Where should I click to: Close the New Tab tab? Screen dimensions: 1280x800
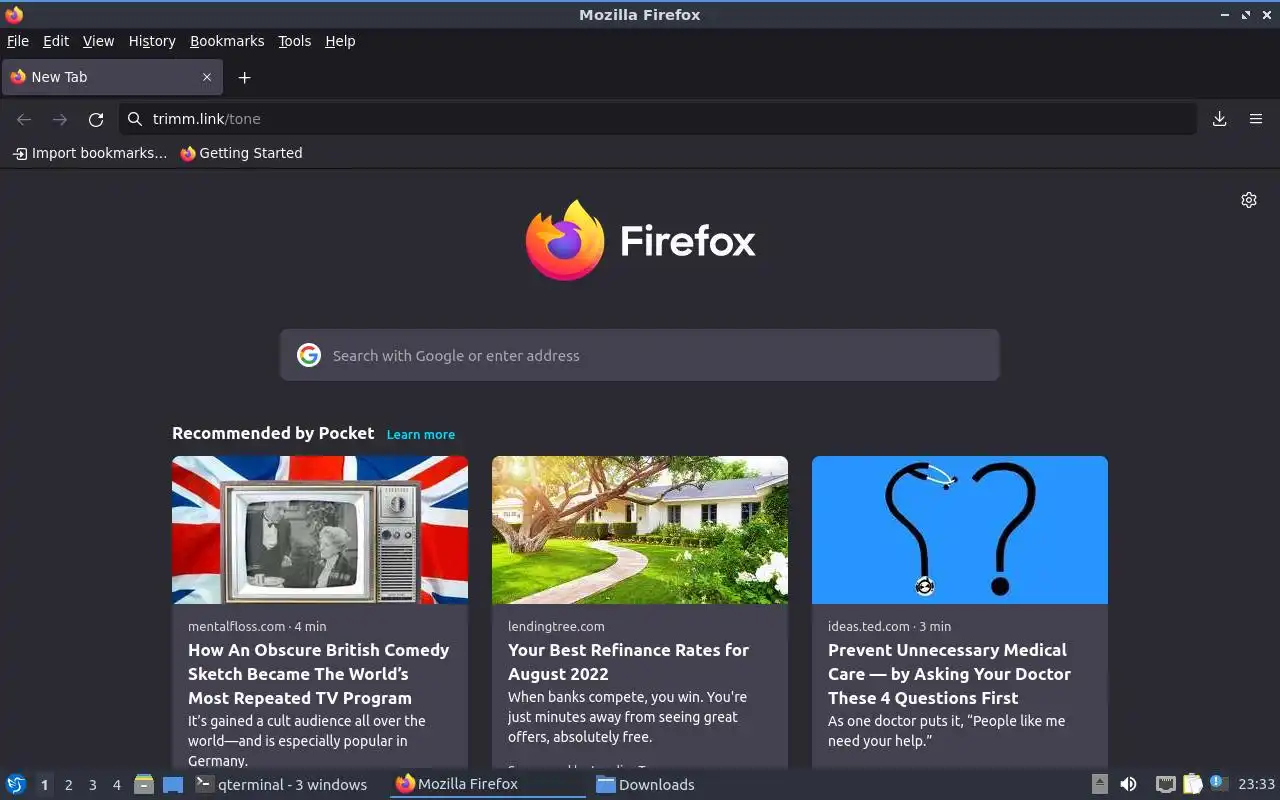[x=207, y=77]
